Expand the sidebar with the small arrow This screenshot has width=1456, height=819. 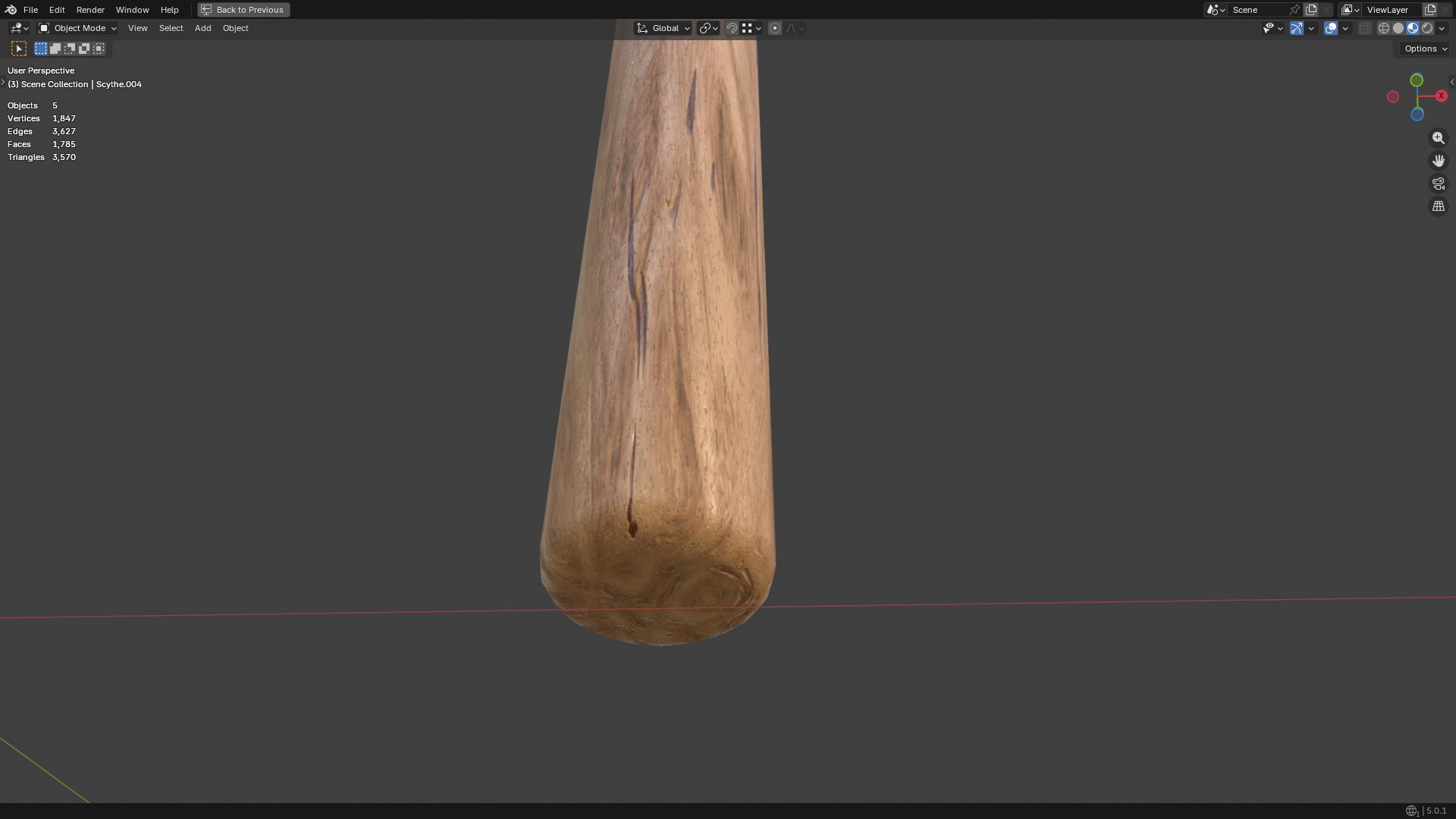click(x=1451, y=82)
